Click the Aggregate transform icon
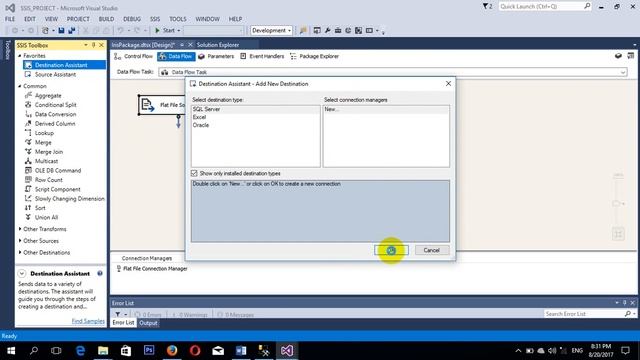Screen dimensions: 640x360 click(28, 96)
